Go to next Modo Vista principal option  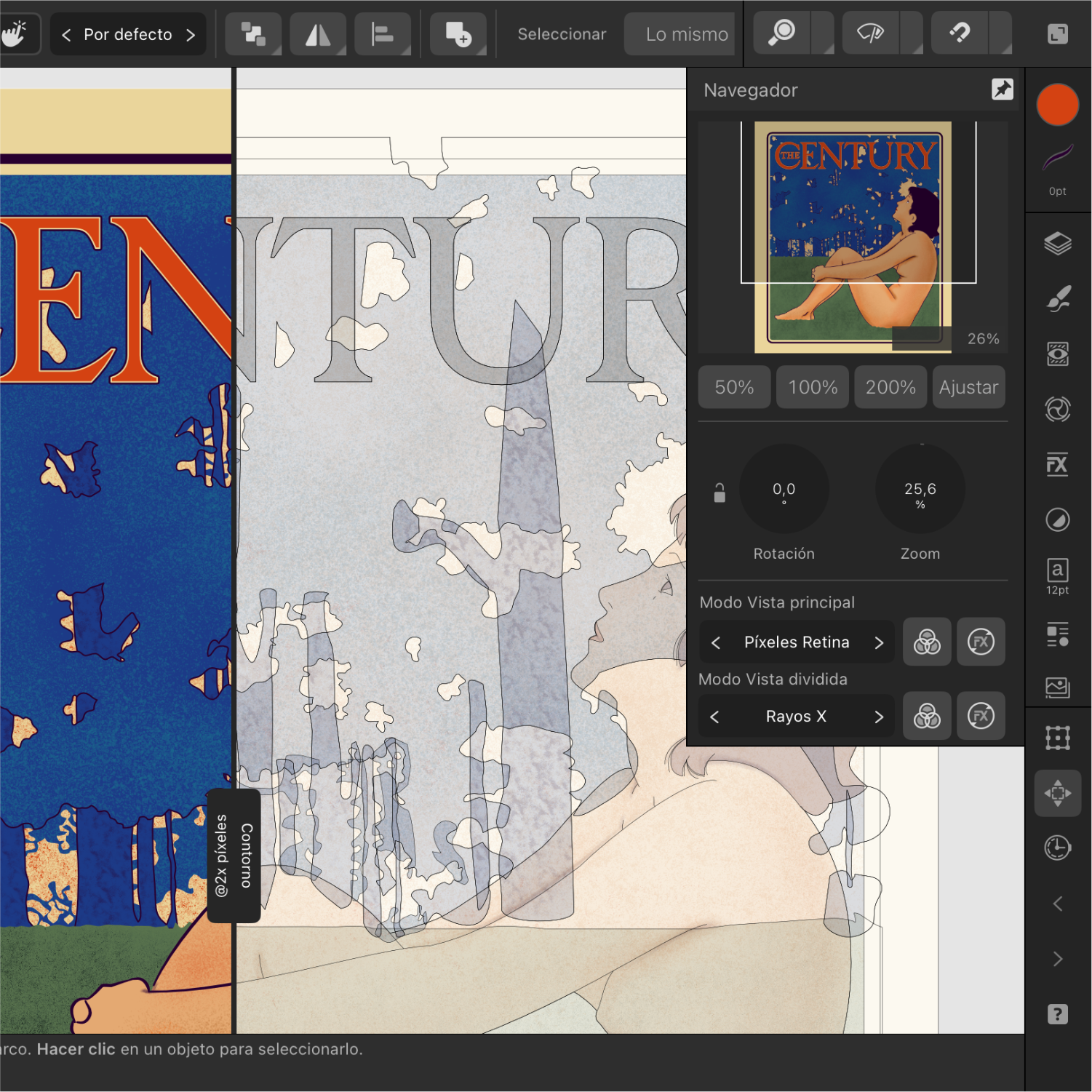pos(879,642)
